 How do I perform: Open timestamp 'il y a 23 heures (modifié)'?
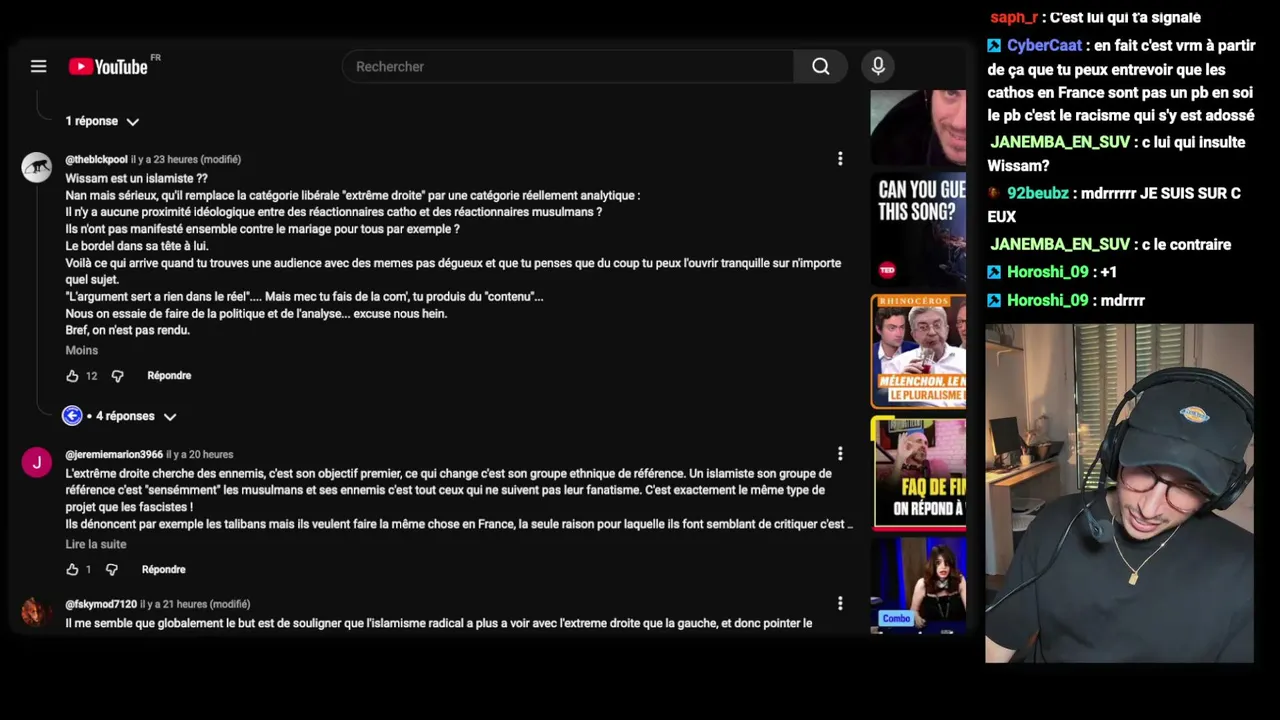[x=186, y=159]
